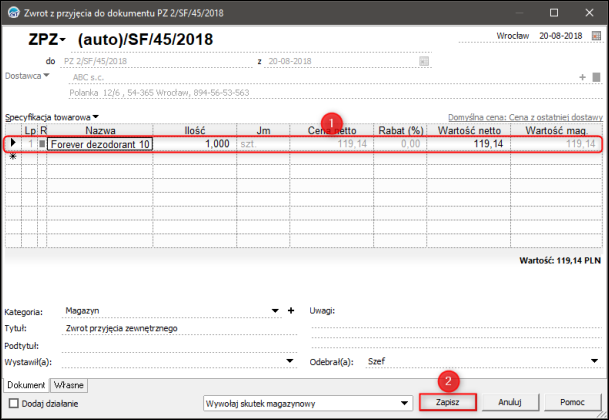Expand the Dostawca dropdown menu
Viewport: 609px width, 420px height.
[46, 75]
